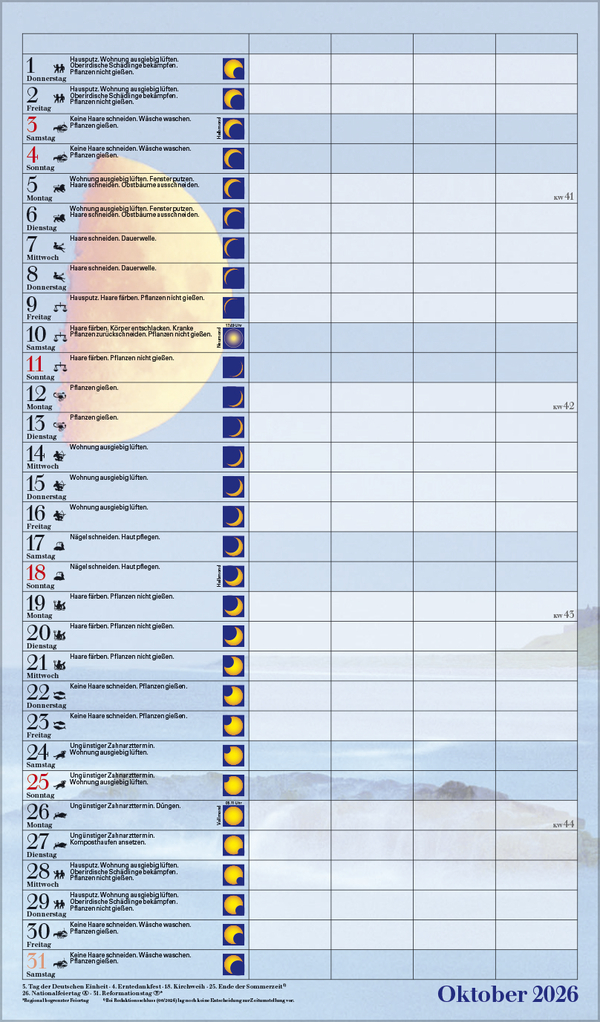Viewport: 600px width, 1022px height.
Task: Click the red Sunday date 25
Action: point(38,782)
